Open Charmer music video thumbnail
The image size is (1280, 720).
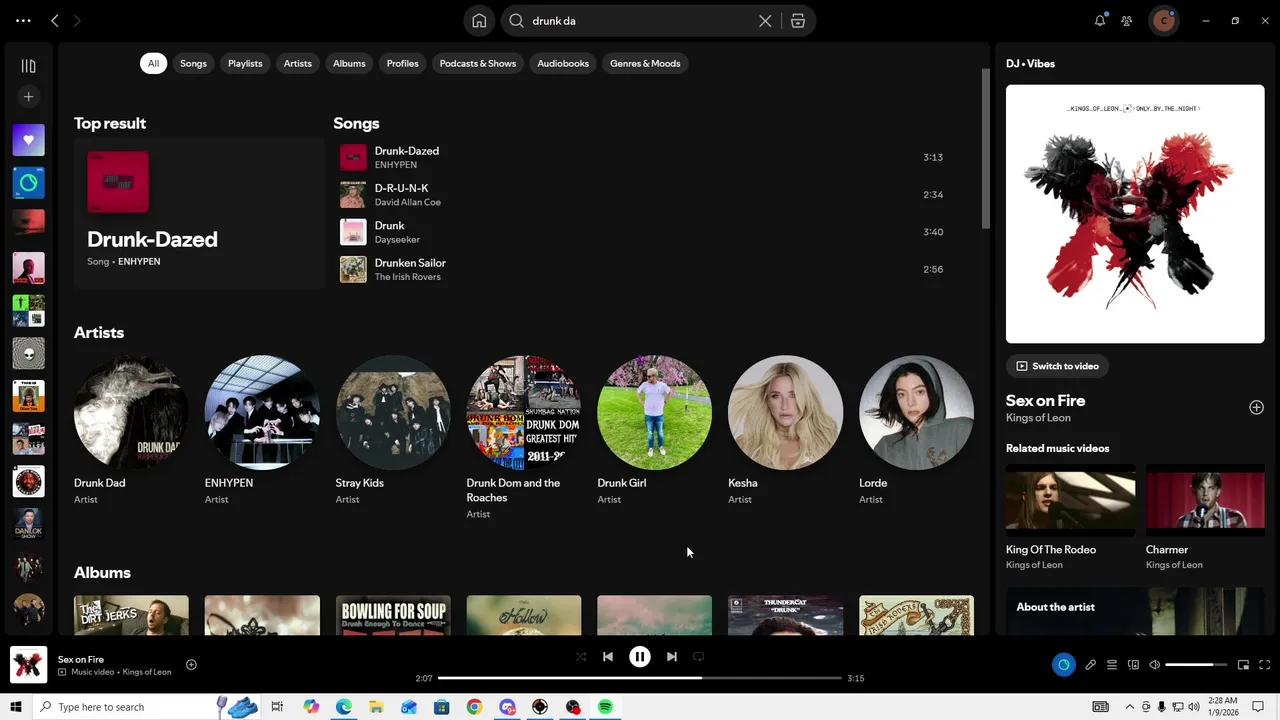1205,500
